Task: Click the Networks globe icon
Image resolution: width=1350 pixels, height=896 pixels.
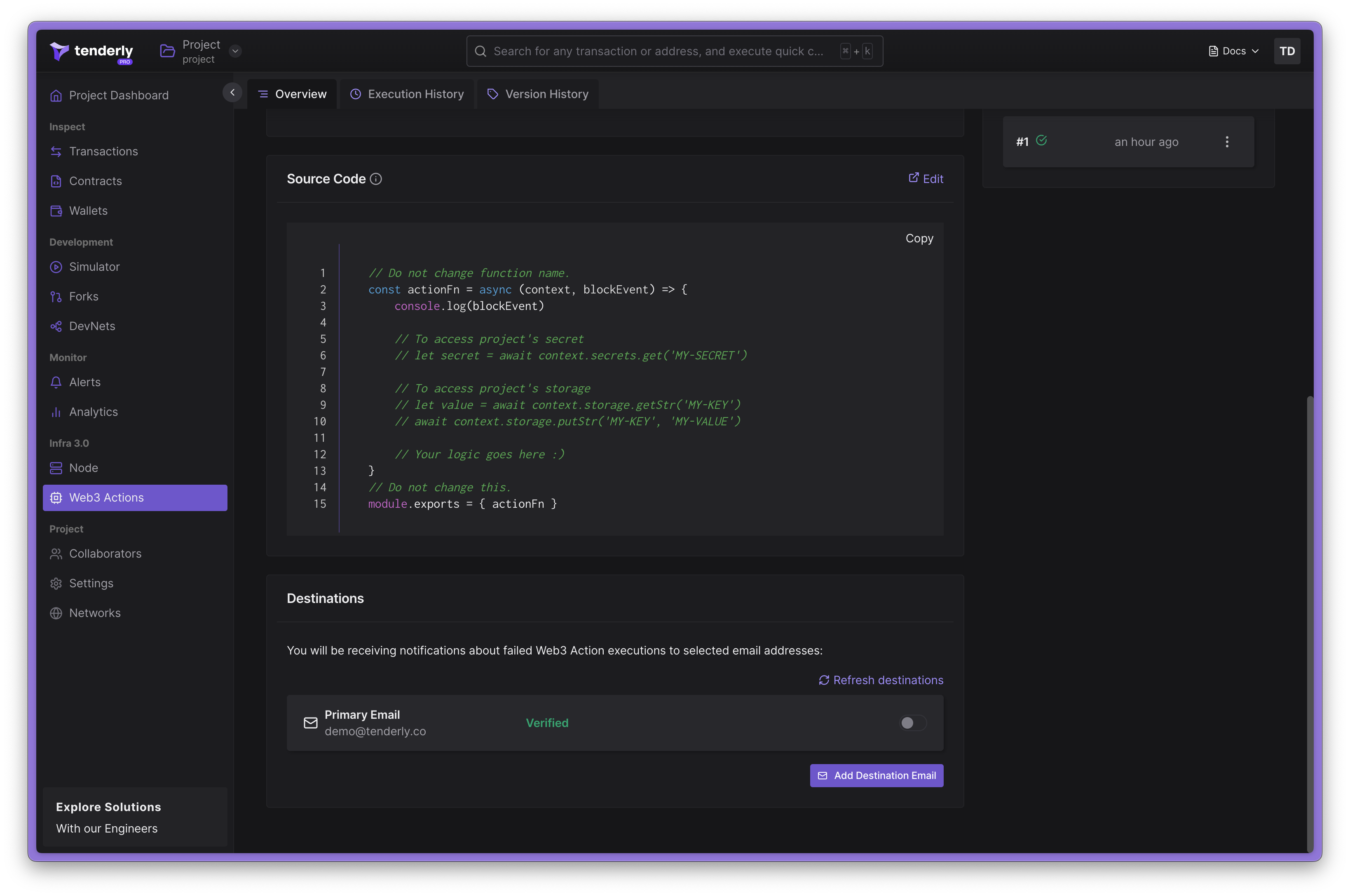Action: coord(56,613)
